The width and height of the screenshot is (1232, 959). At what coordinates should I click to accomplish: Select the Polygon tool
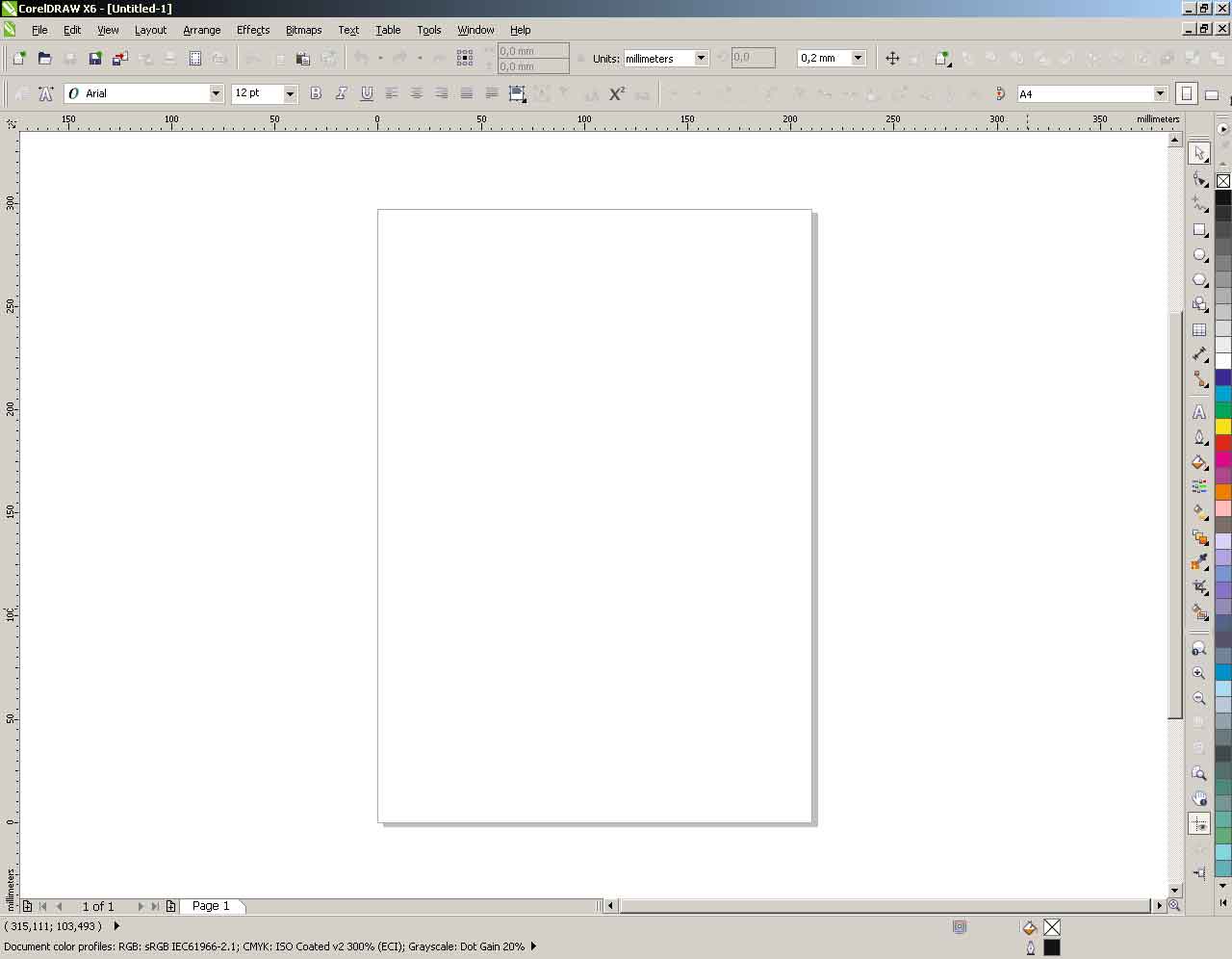click(1199, 280)
